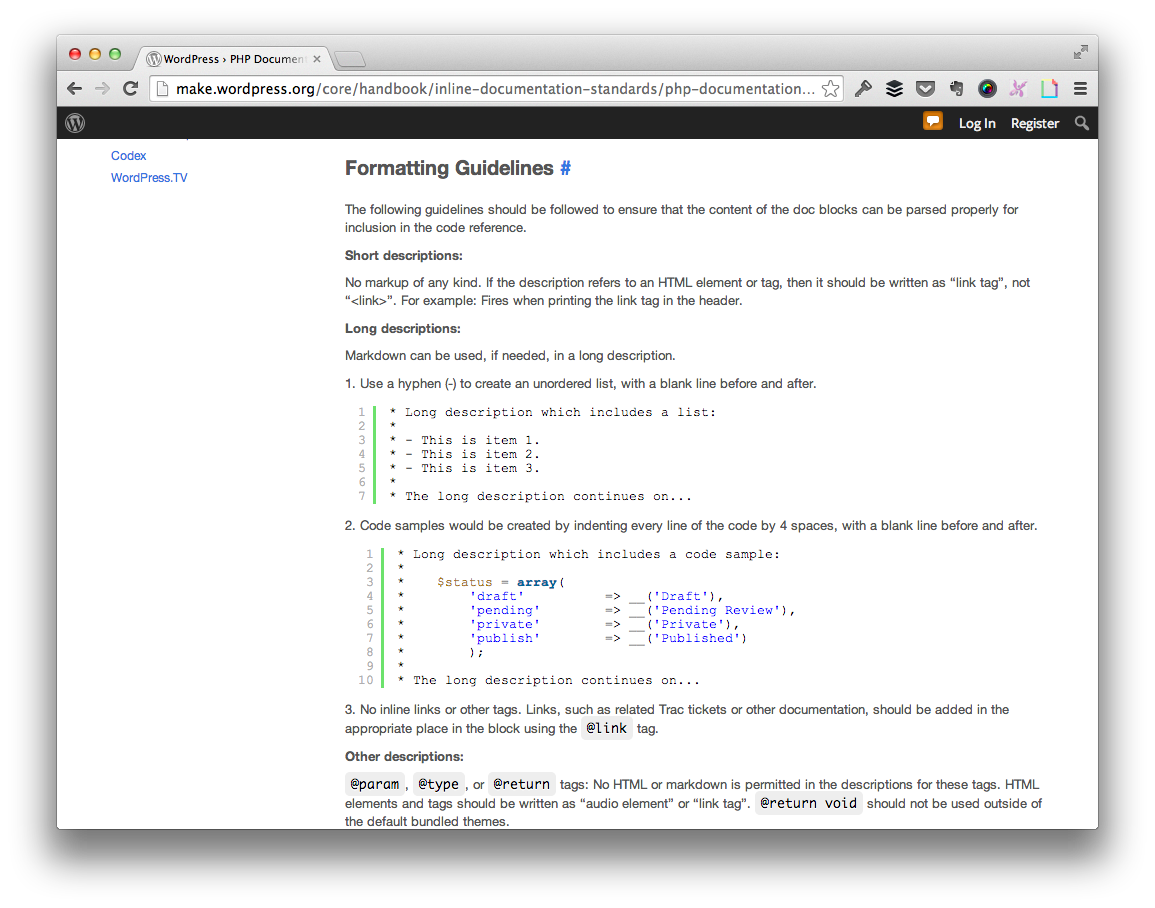Save page with the Pocket extension
This screenshot has height=908, width=1155.
925,88
